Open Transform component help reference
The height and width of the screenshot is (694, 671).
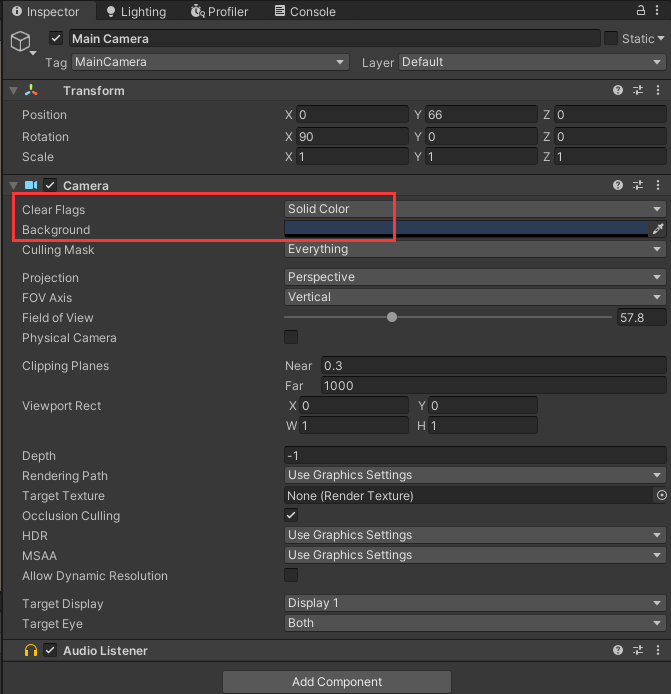click(618, 90)
